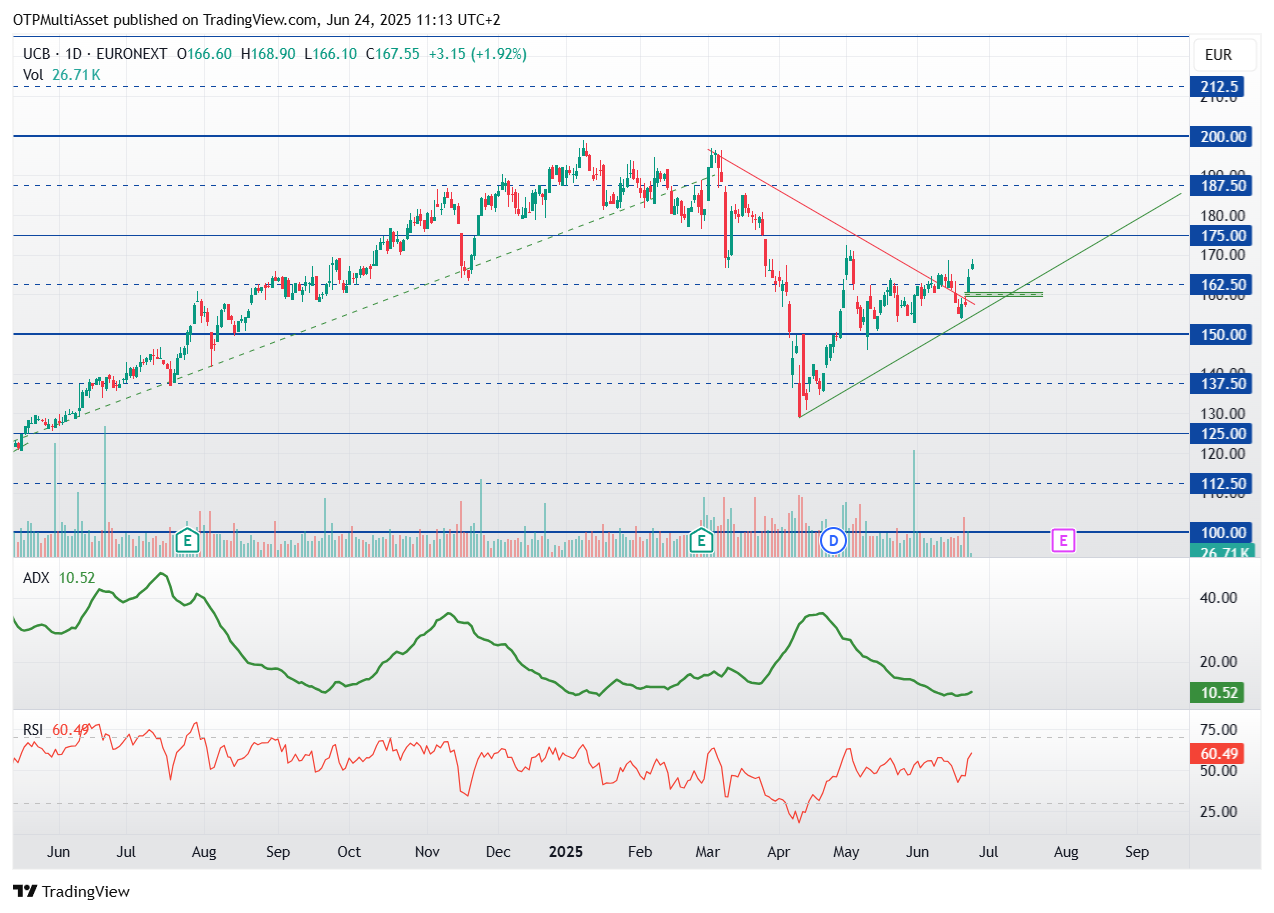Viewport: 1274px width, 913px height.
Task: Click the blue dividend D icon
Action: tap(833, 541)
